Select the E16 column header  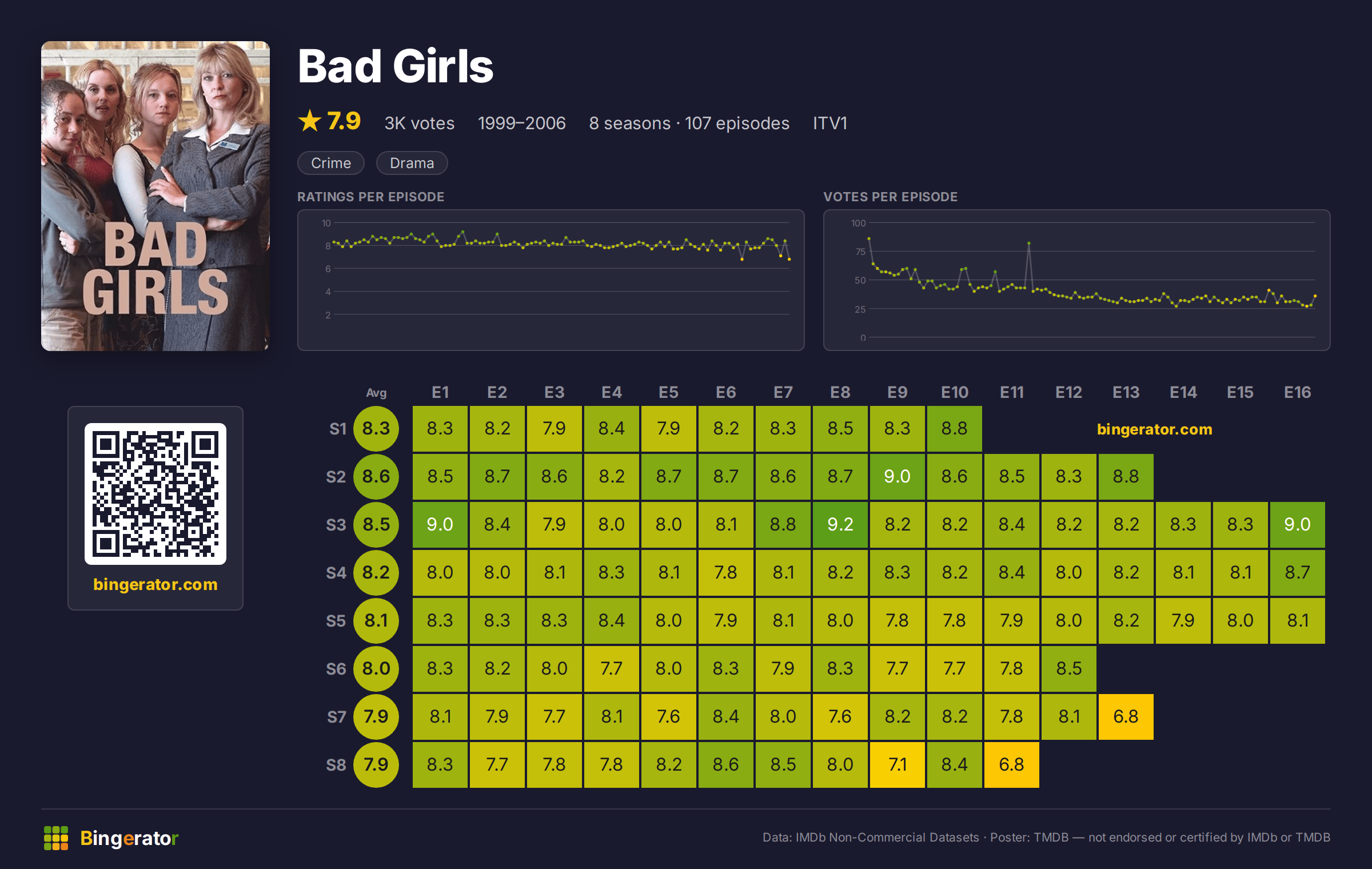(x=1298, y=392)
